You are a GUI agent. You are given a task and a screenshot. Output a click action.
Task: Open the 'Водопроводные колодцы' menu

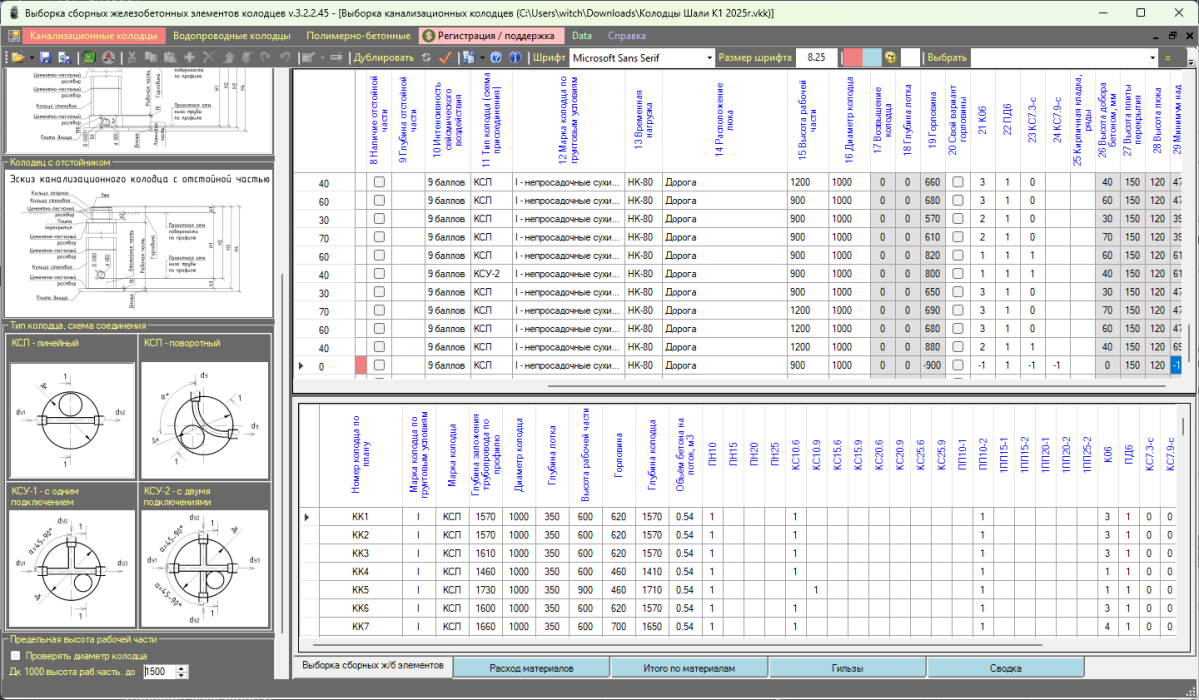click(x=231, y=36)
